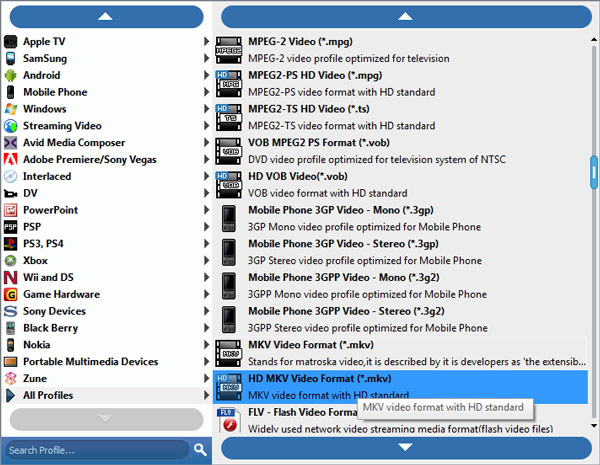Click the Xbox sphere icon
Viewport: 600px width, 465px height.
pos(10,261)
